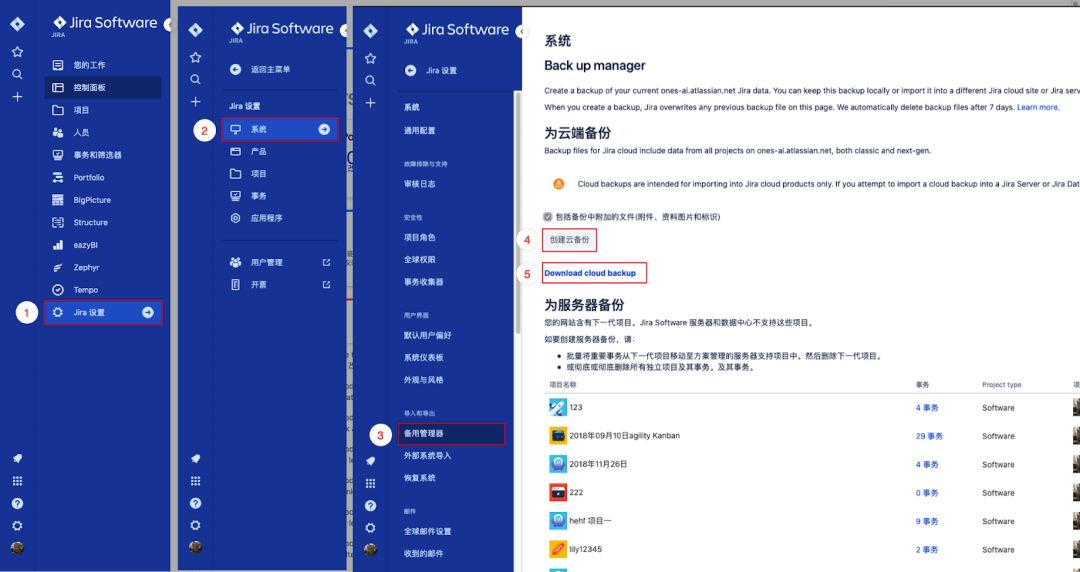This screenshot has height=572, width=1080.
Task: Click 返回主菜单 back arrow in the middle panel
Action: pos(236,70)
